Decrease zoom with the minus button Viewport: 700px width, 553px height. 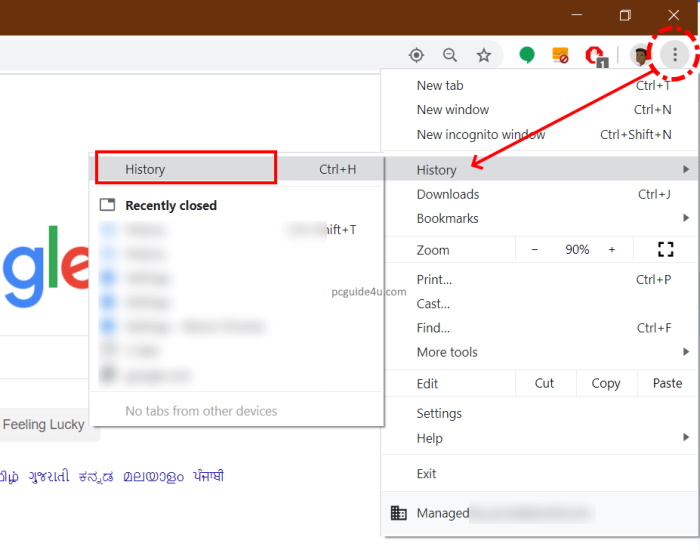tap(534, 249)
